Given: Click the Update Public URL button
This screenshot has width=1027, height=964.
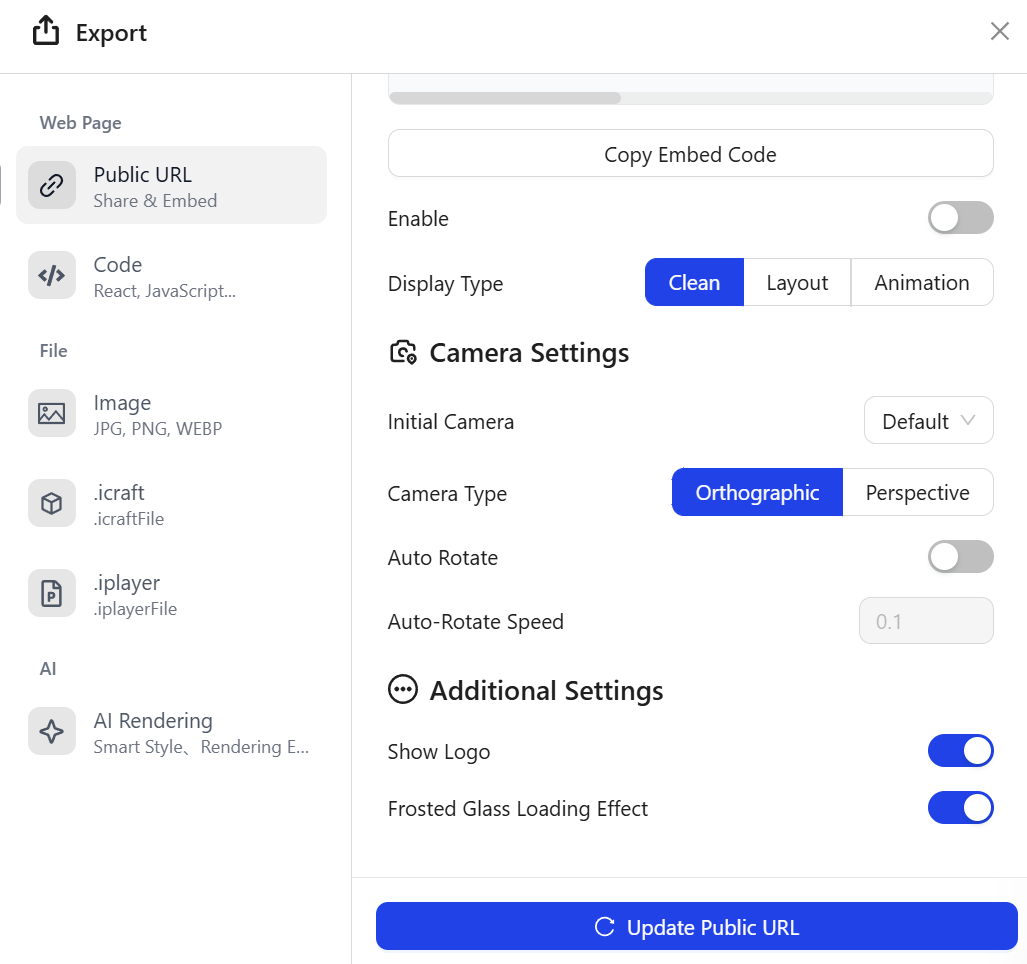Looking at the screenshot, I should pyautogui.click(x=696, y=927).
